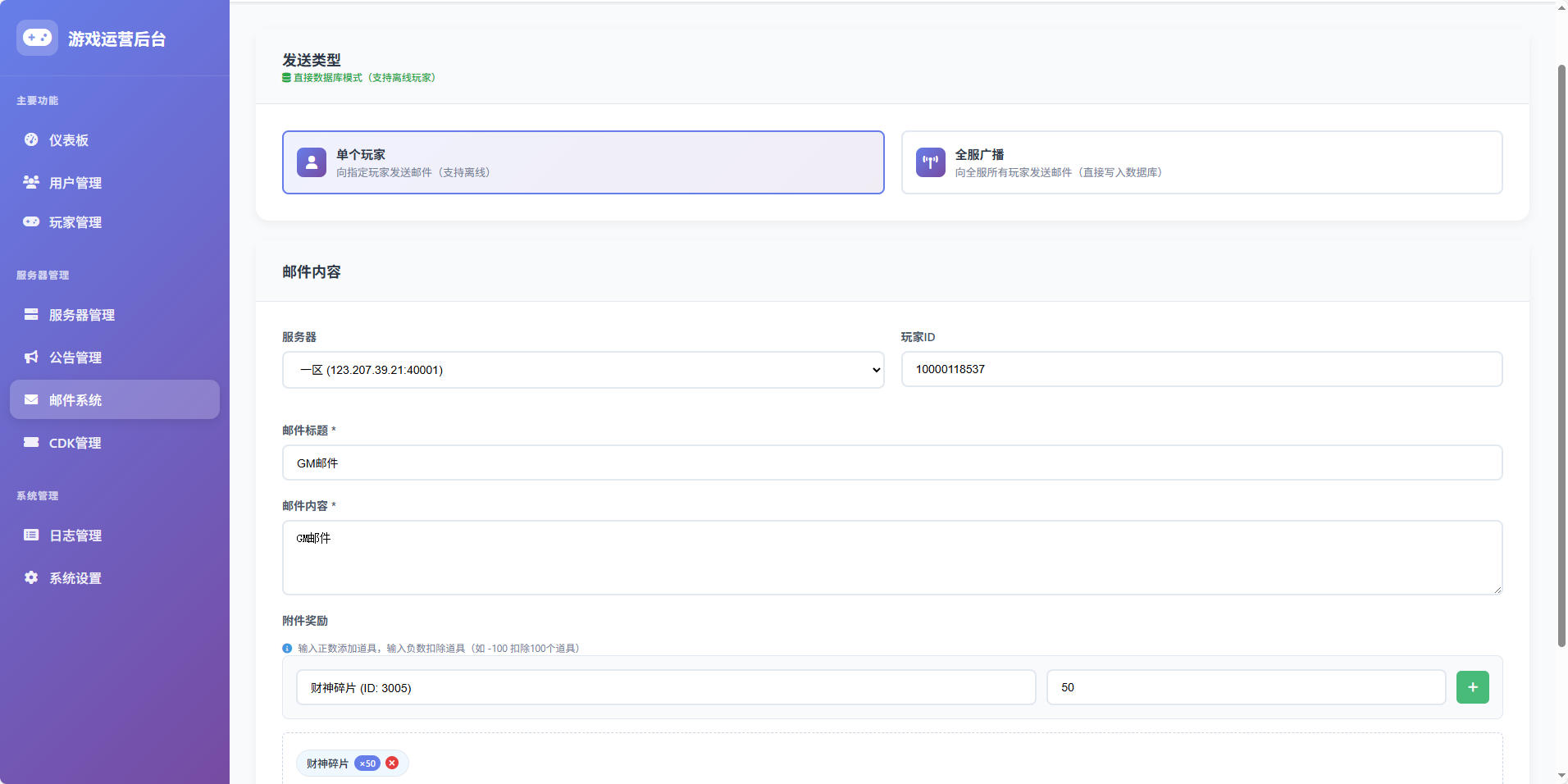Click the 邮件系统 envelope icon

30,399
